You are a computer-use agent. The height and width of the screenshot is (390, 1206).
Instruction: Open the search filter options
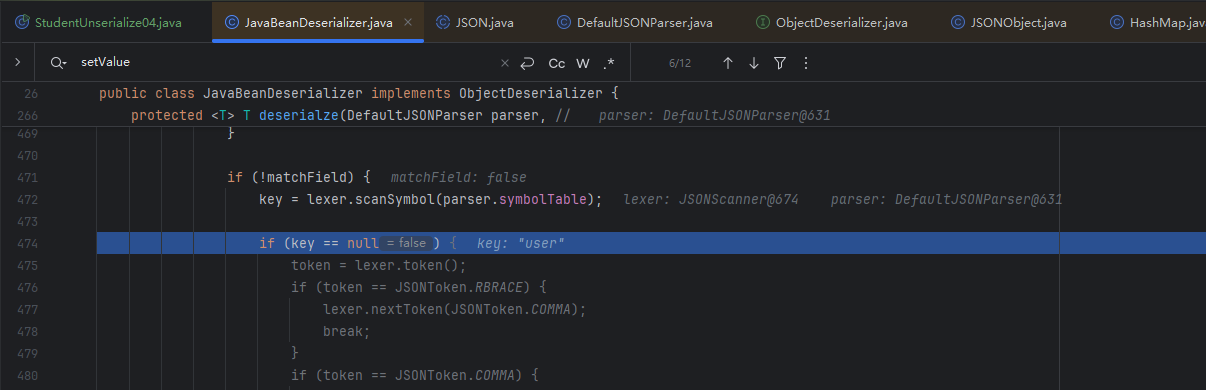780,63
